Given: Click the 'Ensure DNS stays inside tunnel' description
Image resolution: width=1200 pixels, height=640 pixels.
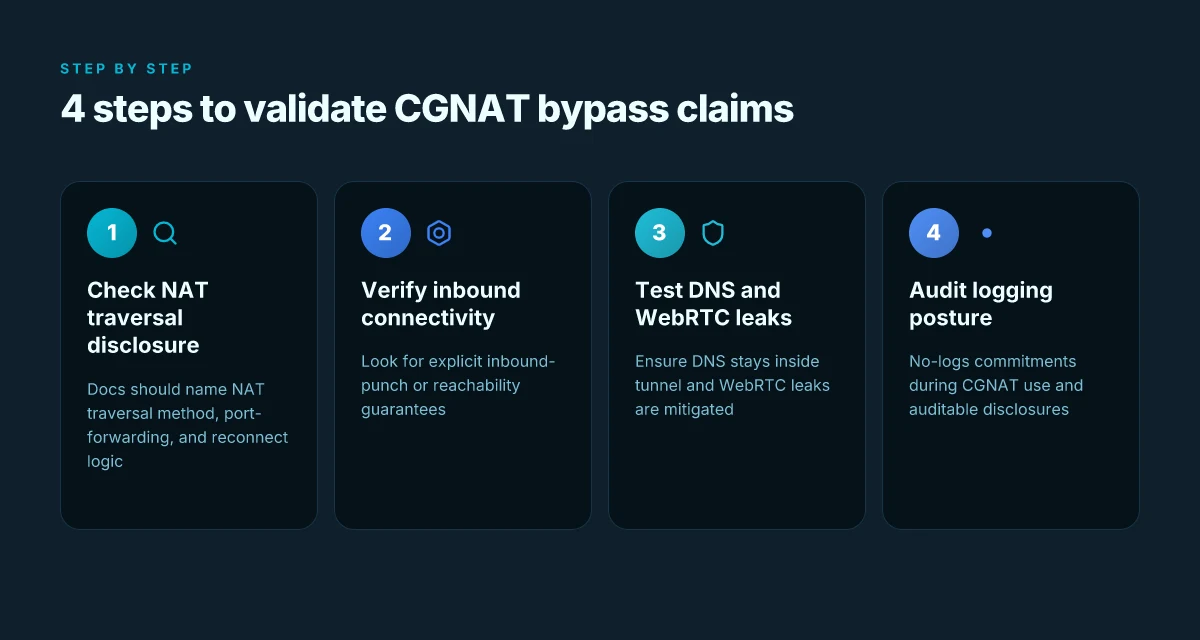Looking at the screenshot, I should pyautogui.click(x=733, y=385).
